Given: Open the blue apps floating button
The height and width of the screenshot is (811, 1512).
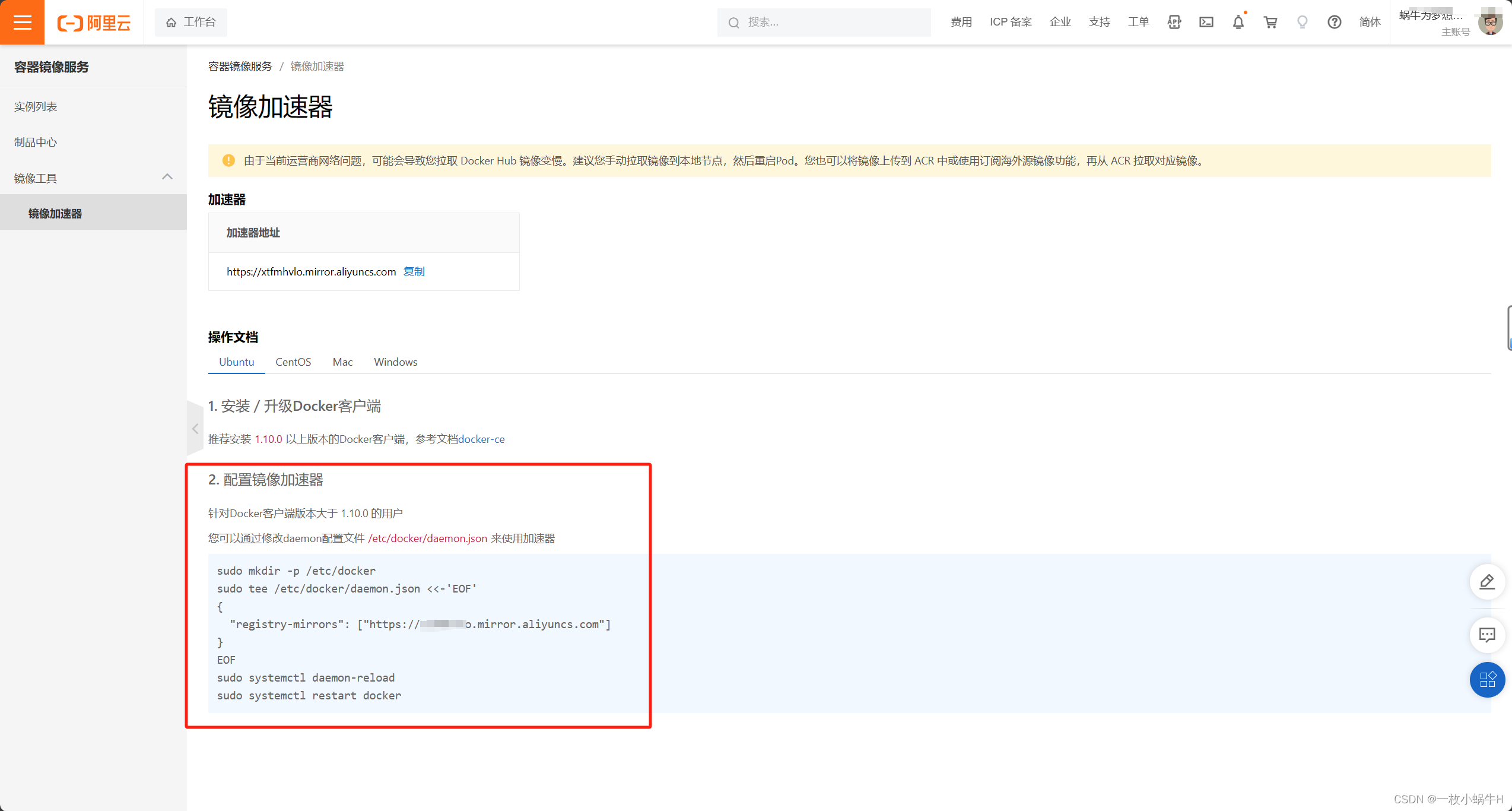Looking at the screenshot, I should point(1487,679).
